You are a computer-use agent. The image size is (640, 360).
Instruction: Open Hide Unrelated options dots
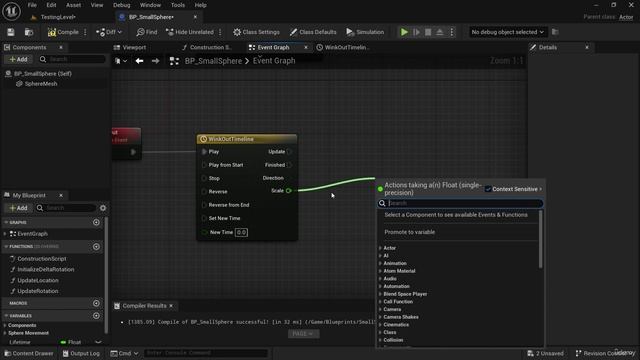(220, 32)
